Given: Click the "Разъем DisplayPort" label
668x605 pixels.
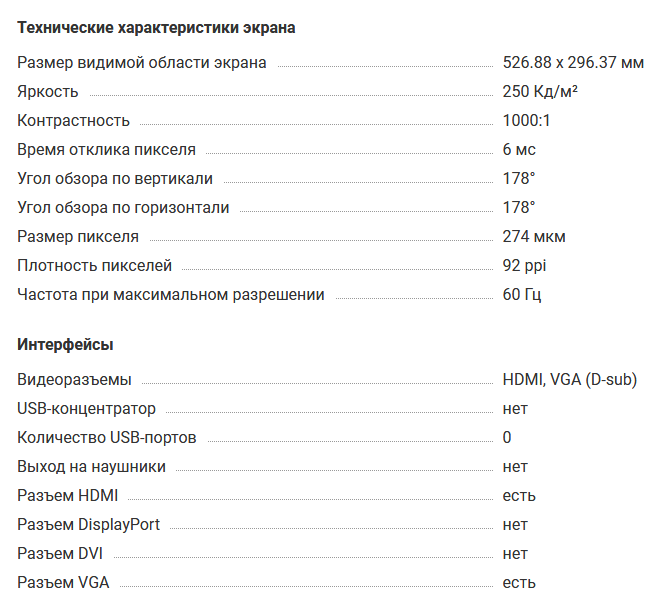Looking at the screenshot, I should [89, 525].
